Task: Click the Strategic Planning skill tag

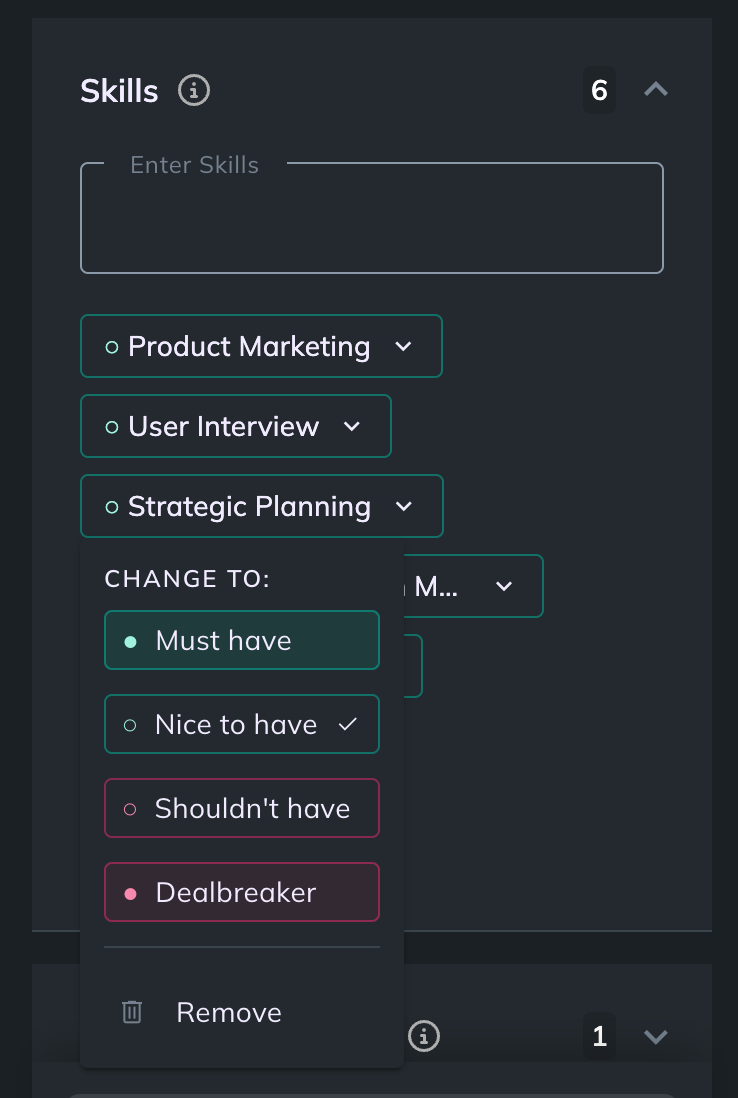Action: (x=262, y=506)
